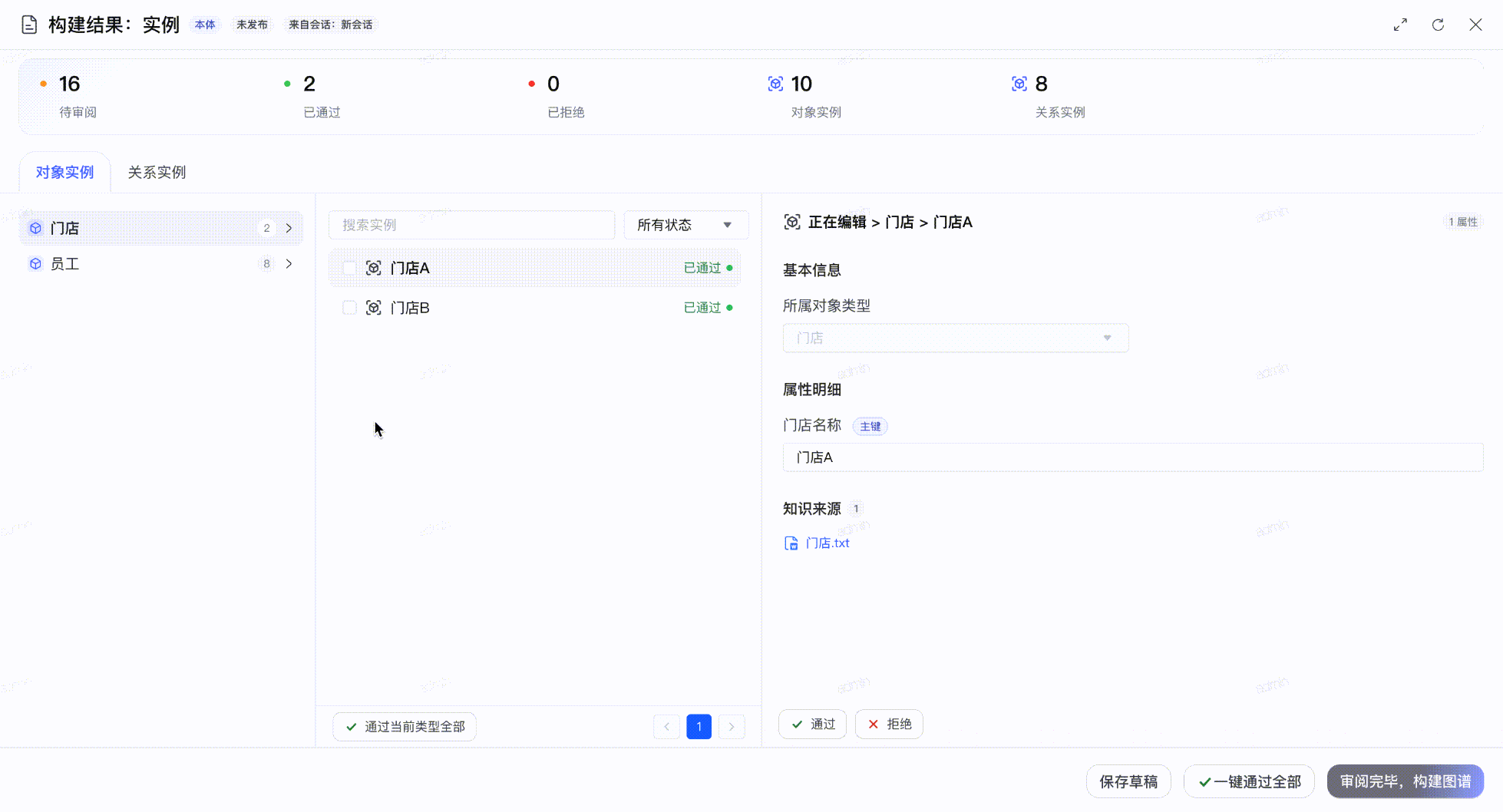This screenshot has height=812, width=1503.
Task: Click 一键通过全部 button
Action: [x=1249, y=781]
